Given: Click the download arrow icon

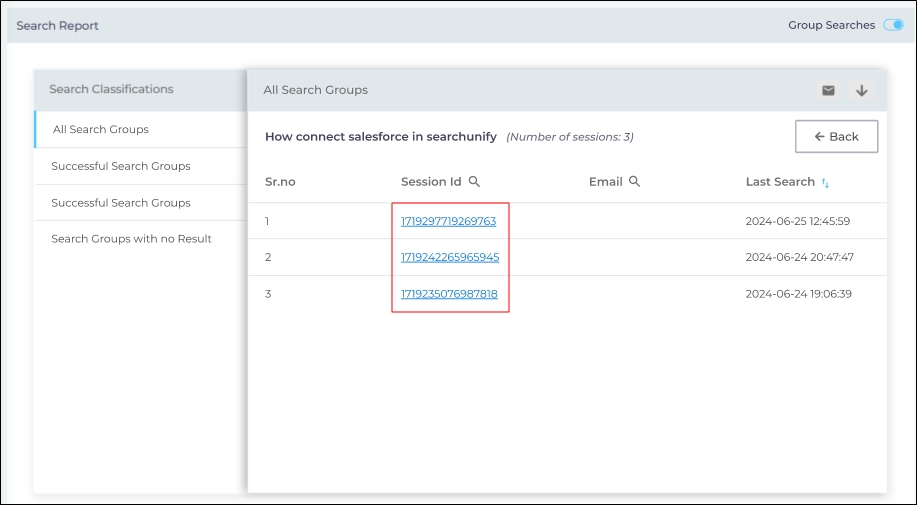Looking at the screenshot, I should (862, 90).
